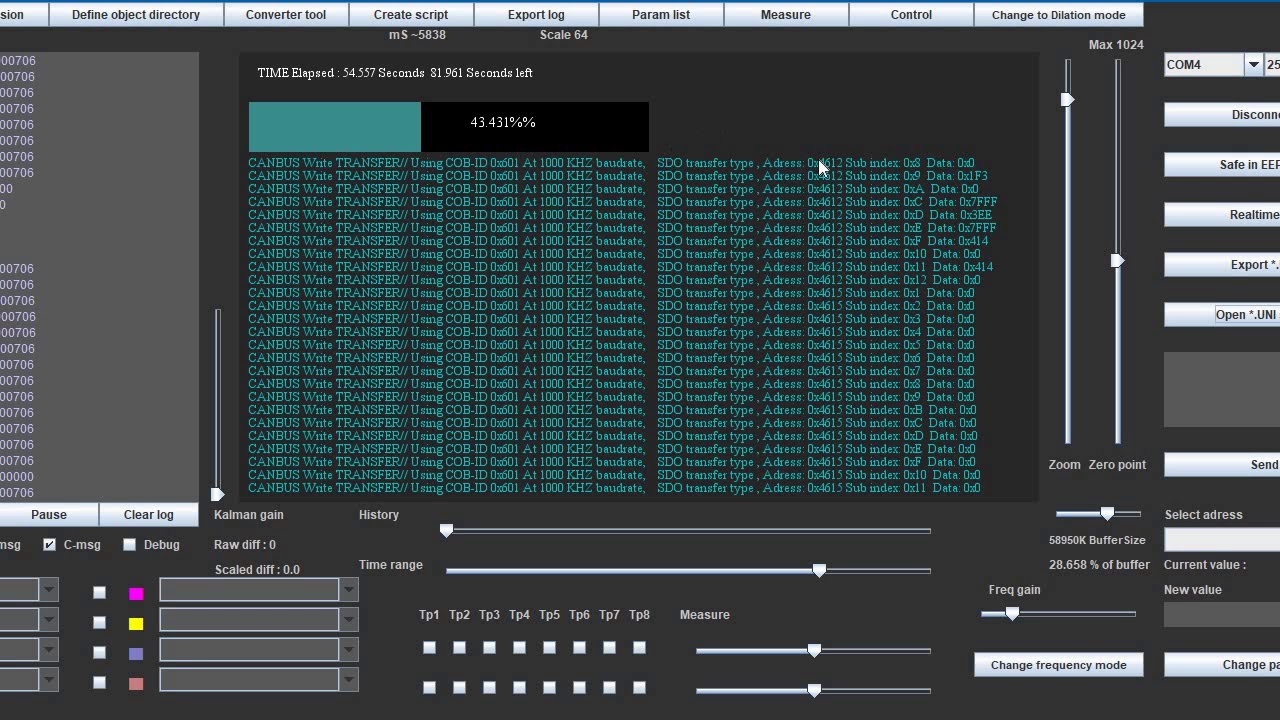Open dropdown right of magenta swatch
The height and width of the screenshot is (720, 1280).
tap(349, 590)
